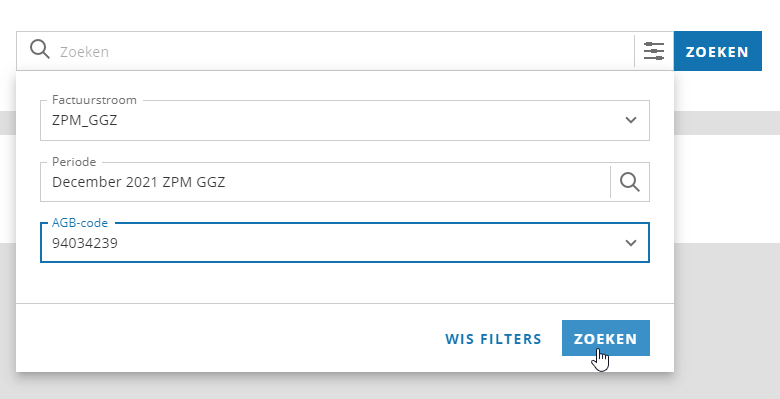Click the Factuurstroom field label
This screenshot has height=399, width=780.
click(x=94, y=100)
